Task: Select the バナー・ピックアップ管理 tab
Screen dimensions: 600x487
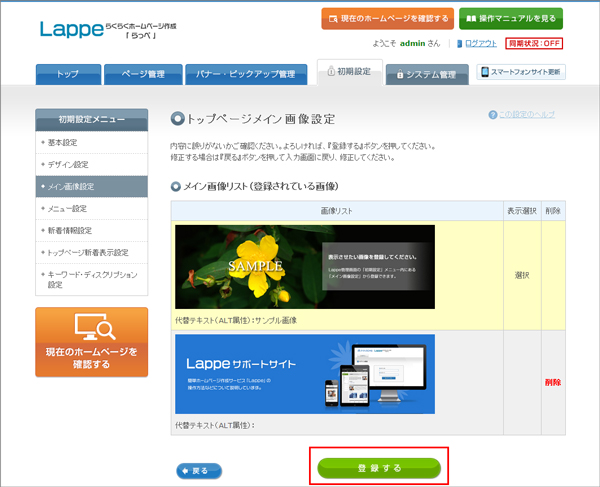Action: (246, 73)
